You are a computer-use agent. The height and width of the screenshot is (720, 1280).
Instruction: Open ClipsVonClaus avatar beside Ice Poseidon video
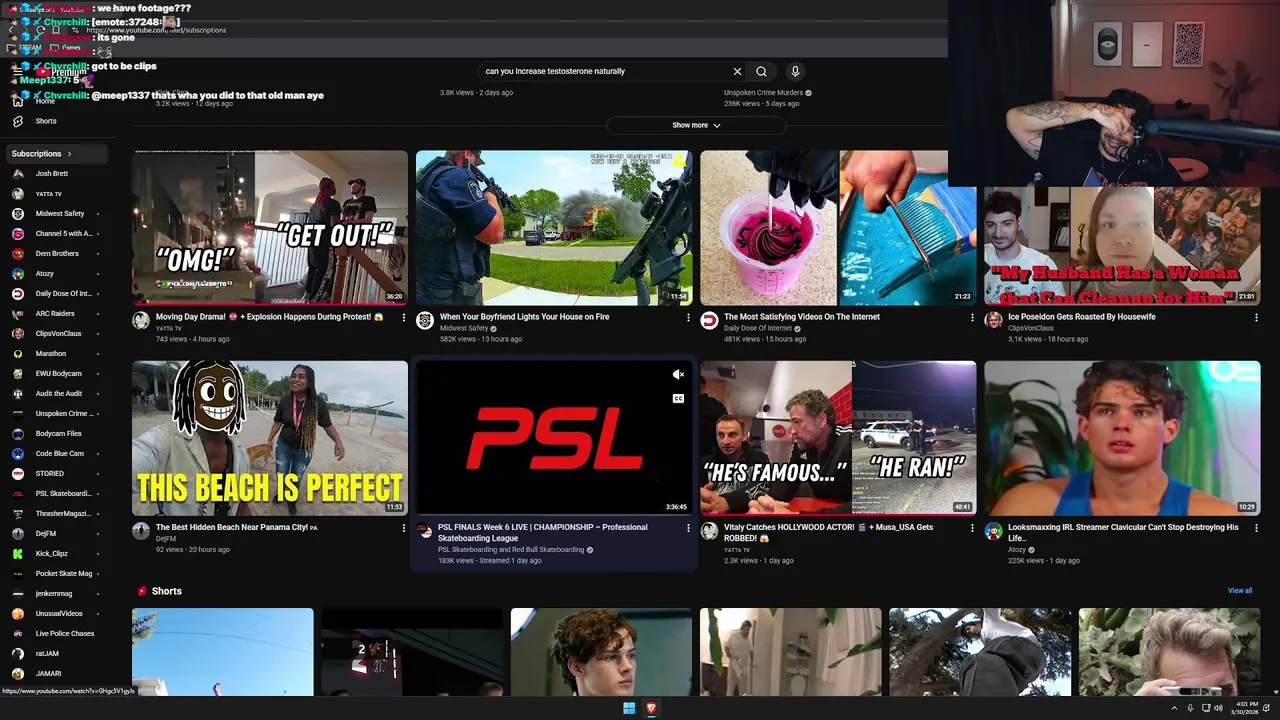pyautogui.click(x=993, y=320)
